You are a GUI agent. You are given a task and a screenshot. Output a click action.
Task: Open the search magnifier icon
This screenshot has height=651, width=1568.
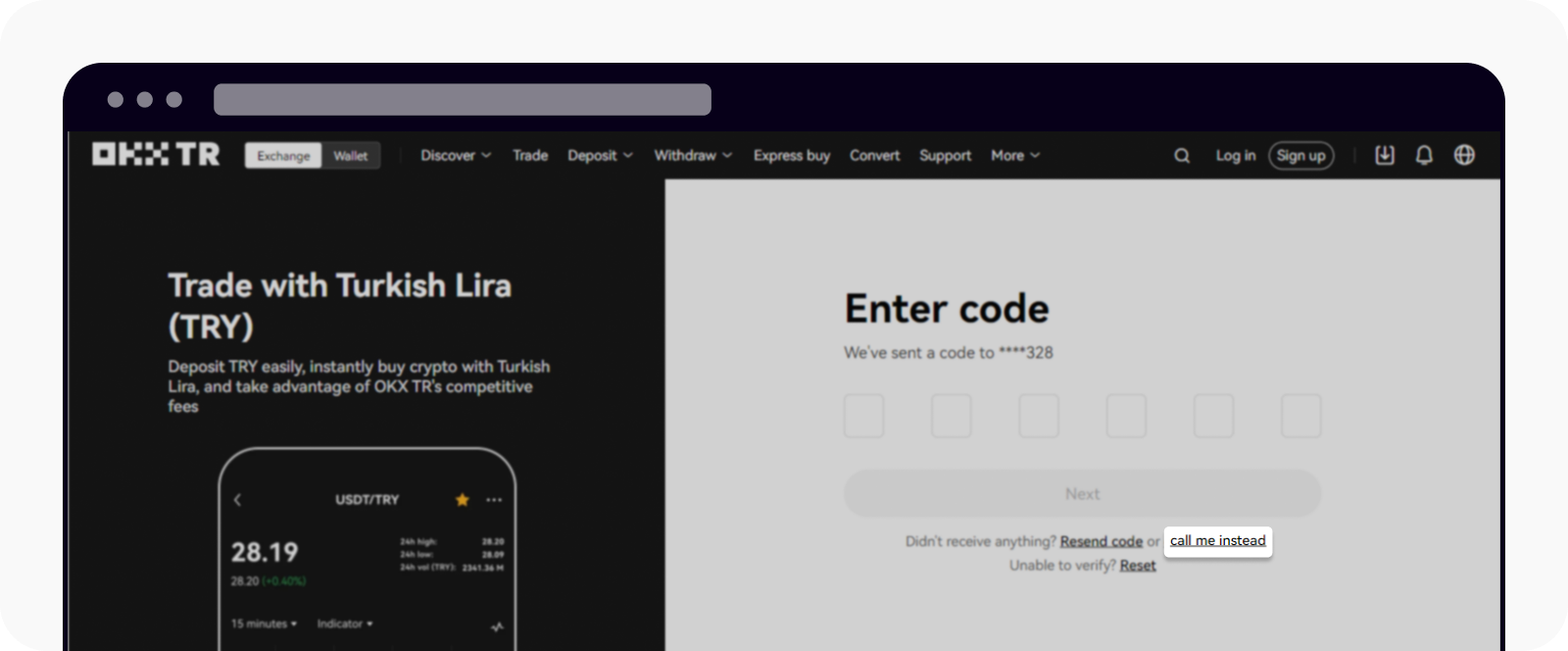(x=1182, y=155)
